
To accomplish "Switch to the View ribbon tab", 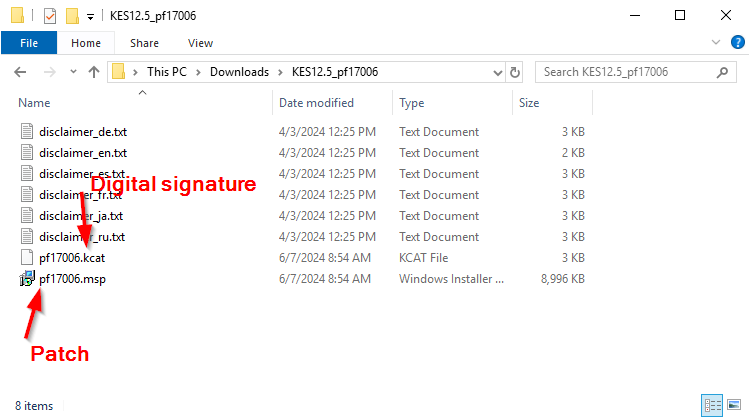I will (200, 43).
